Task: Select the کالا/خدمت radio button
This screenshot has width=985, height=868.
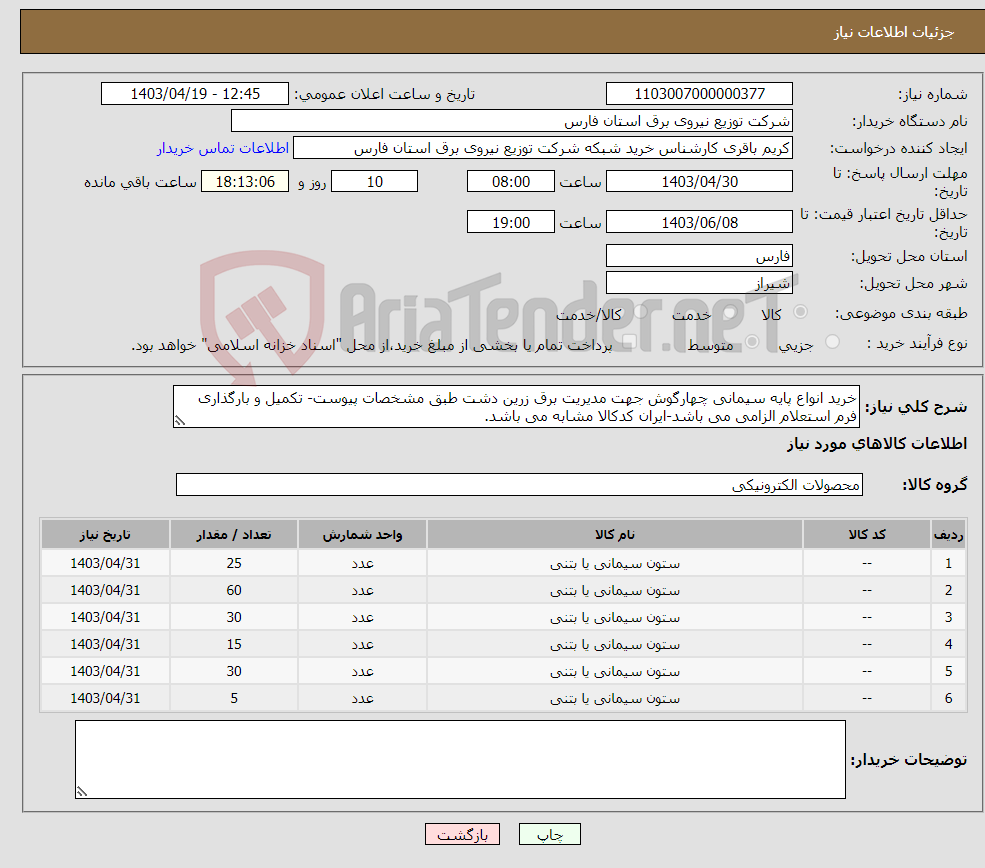Action: pyautogui.click(x=641, y=312)
